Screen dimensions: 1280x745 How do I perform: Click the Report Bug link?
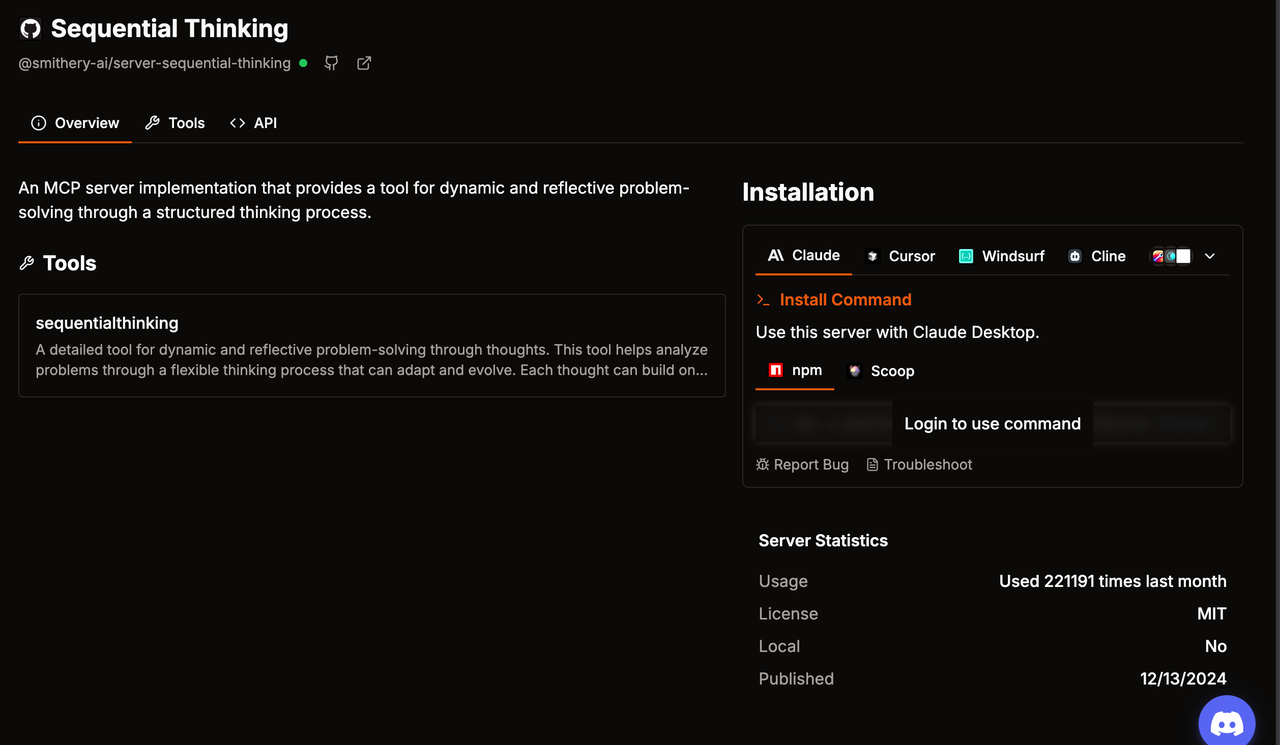tap(802, 465)
